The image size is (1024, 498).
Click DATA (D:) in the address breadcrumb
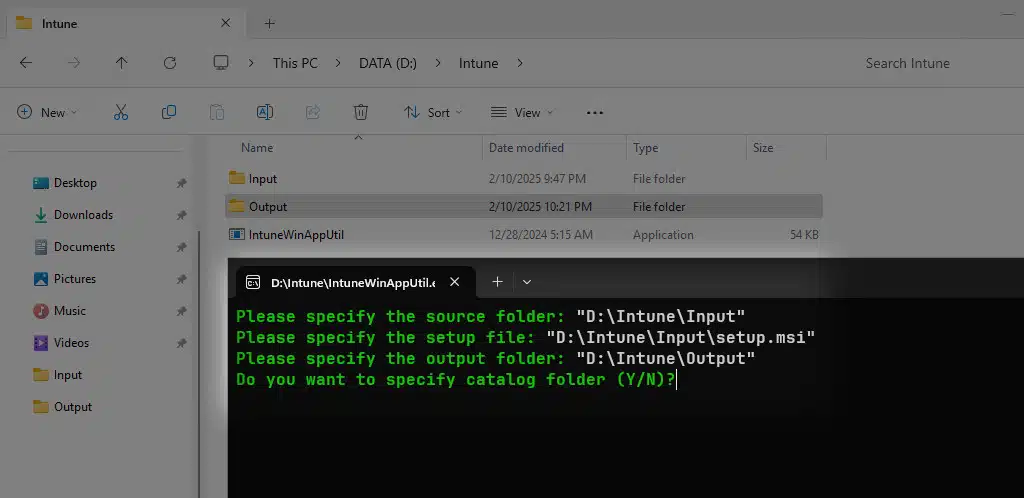[388, 63]
